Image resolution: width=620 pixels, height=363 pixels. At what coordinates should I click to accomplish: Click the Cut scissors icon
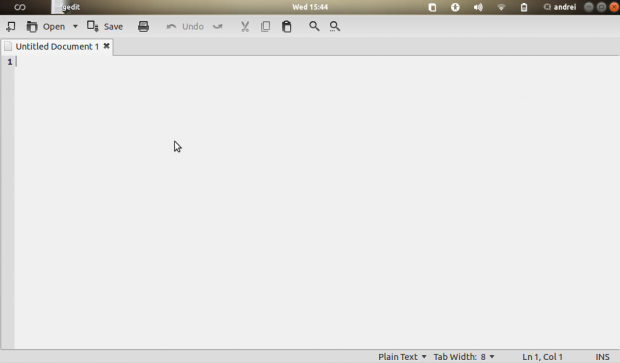pos(245,26)
